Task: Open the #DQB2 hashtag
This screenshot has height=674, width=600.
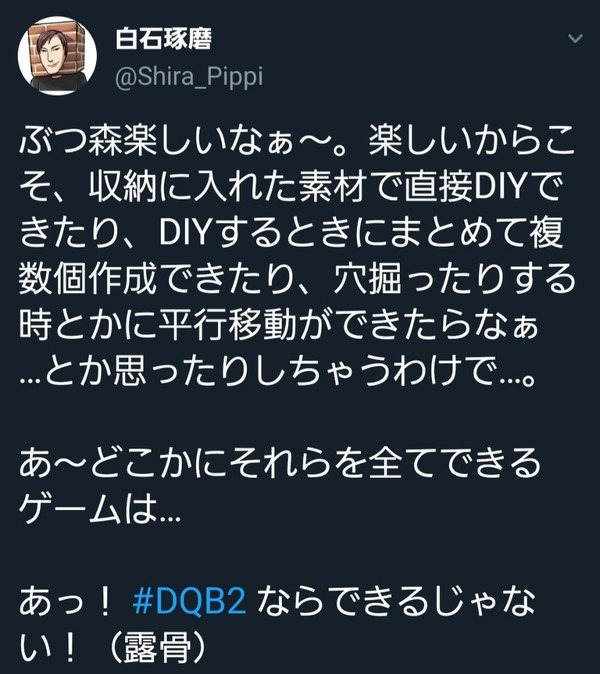Action: (x=190, y=600)
